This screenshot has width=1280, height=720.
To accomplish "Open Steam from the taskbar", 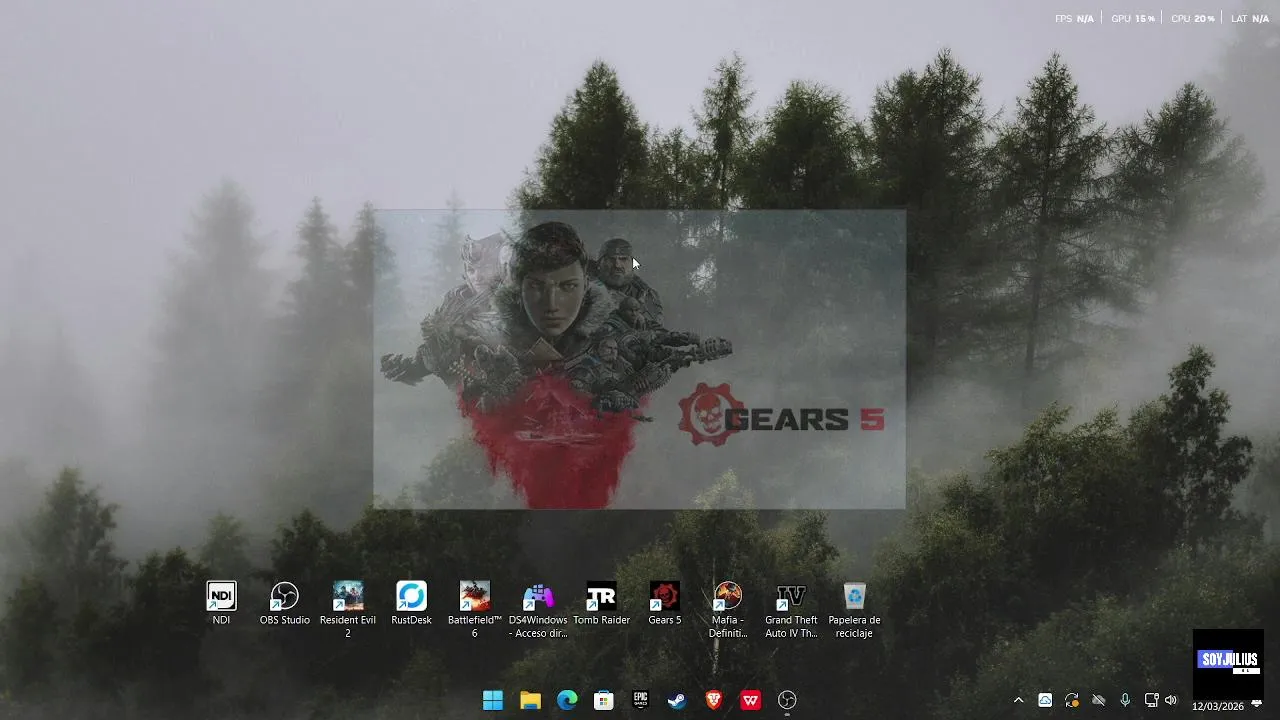I will [677, 700].
